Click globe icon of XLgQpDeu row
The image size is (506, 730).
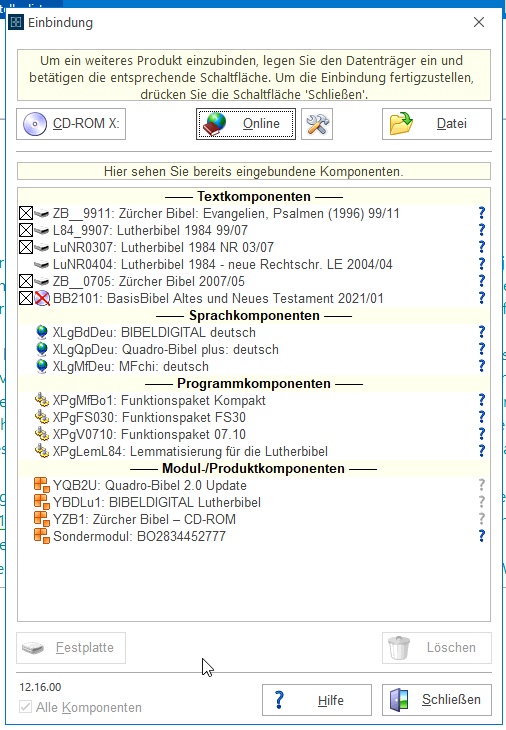point(42,349)
